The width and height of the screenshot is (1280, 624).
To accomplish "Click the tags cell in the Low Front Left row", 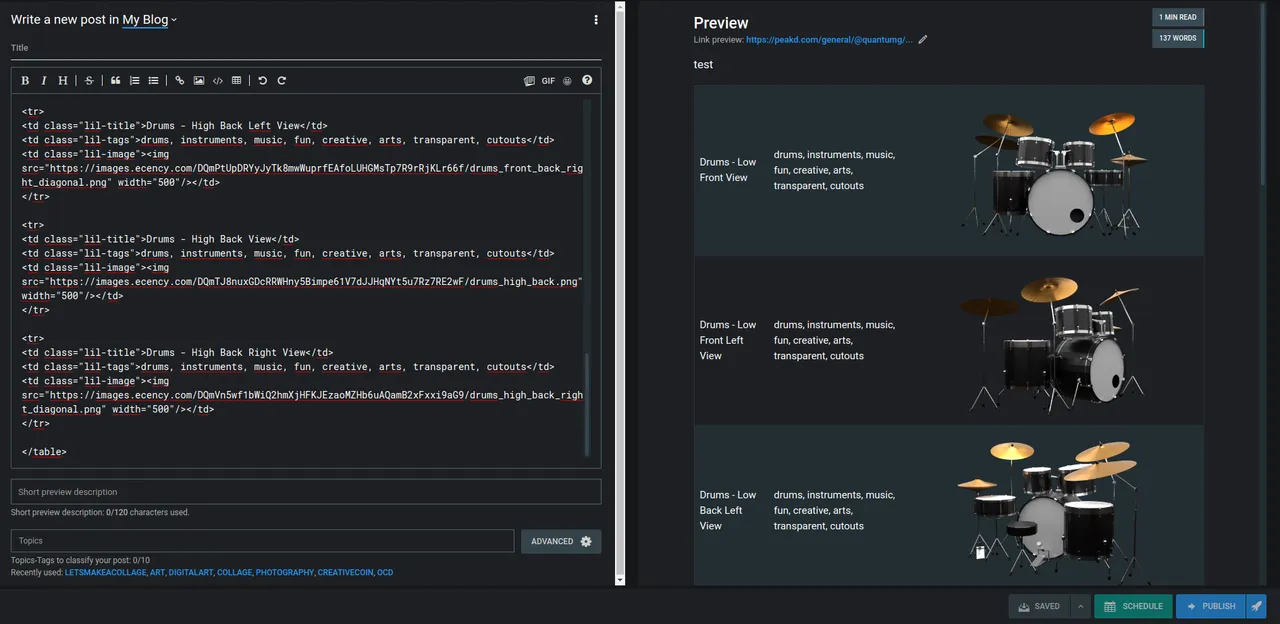I will click(834, 340).
